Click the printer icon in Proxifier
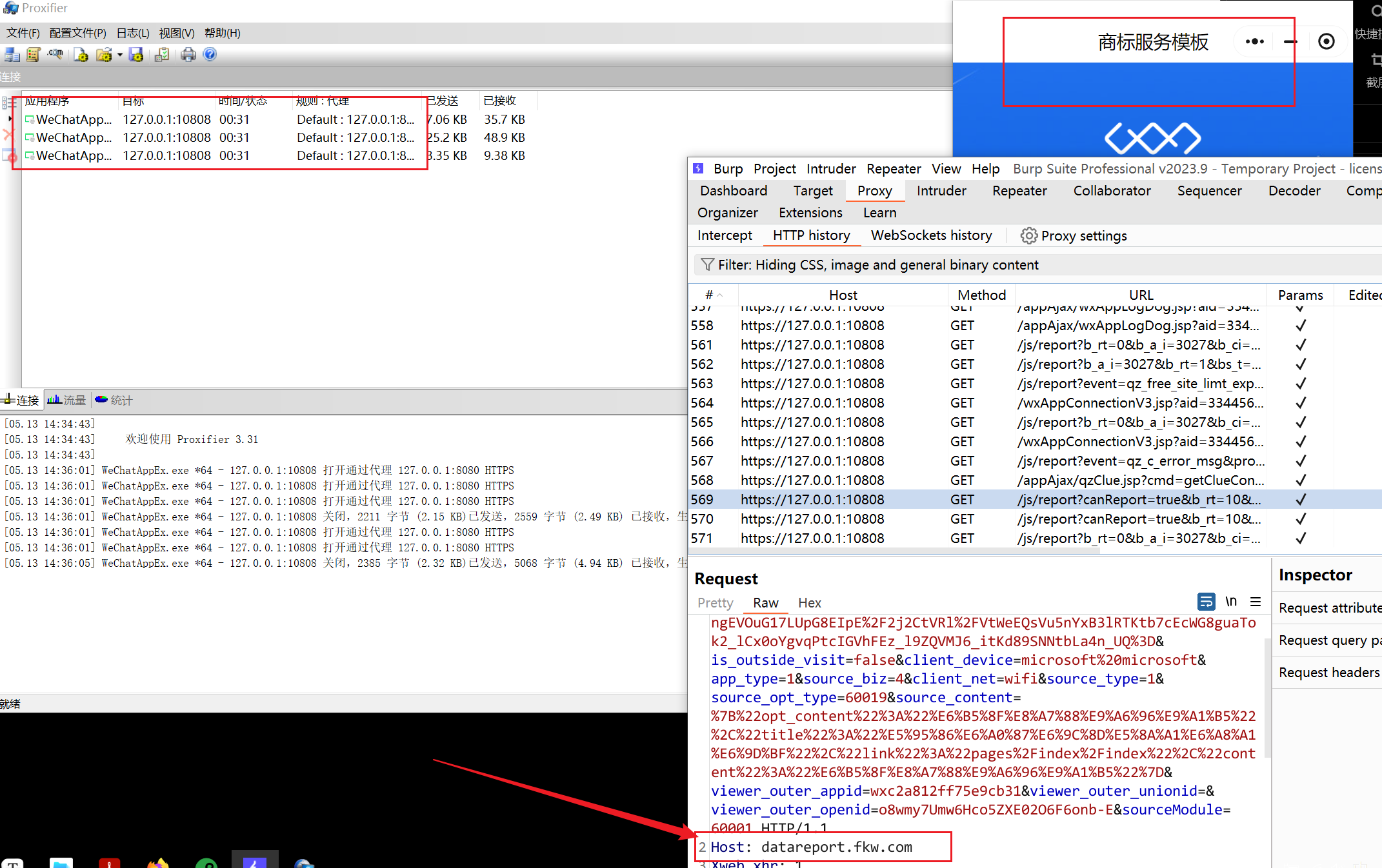1382x868 pixels. pyautogui.click(x=188, y=55)
